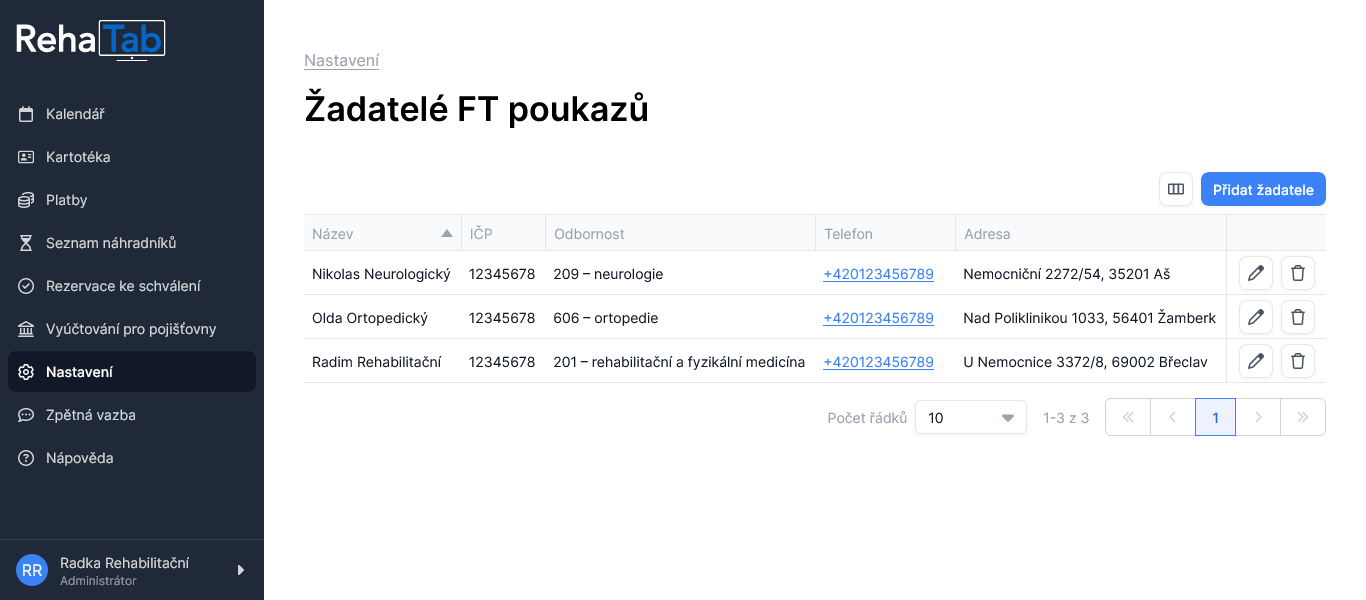Follow the Nastavení breadcrumb link

pyautogui.click(x=341, y=61)
